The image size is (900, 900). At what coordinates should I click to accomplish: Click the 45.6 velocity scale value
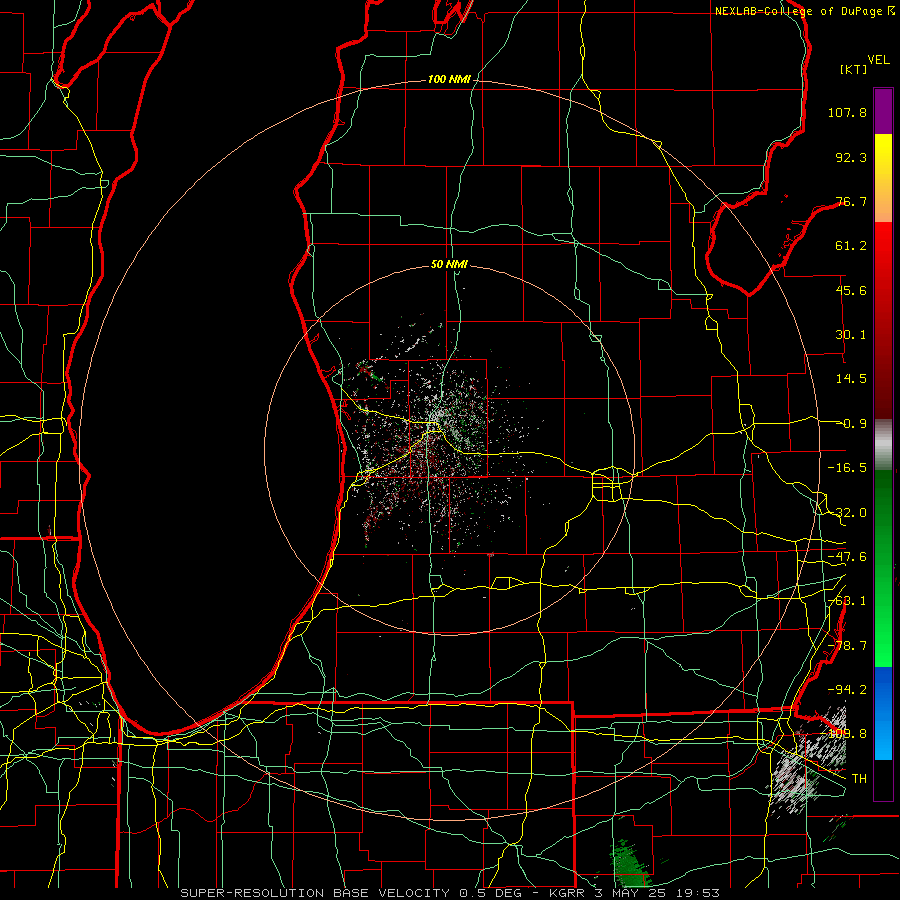[851, 290]
